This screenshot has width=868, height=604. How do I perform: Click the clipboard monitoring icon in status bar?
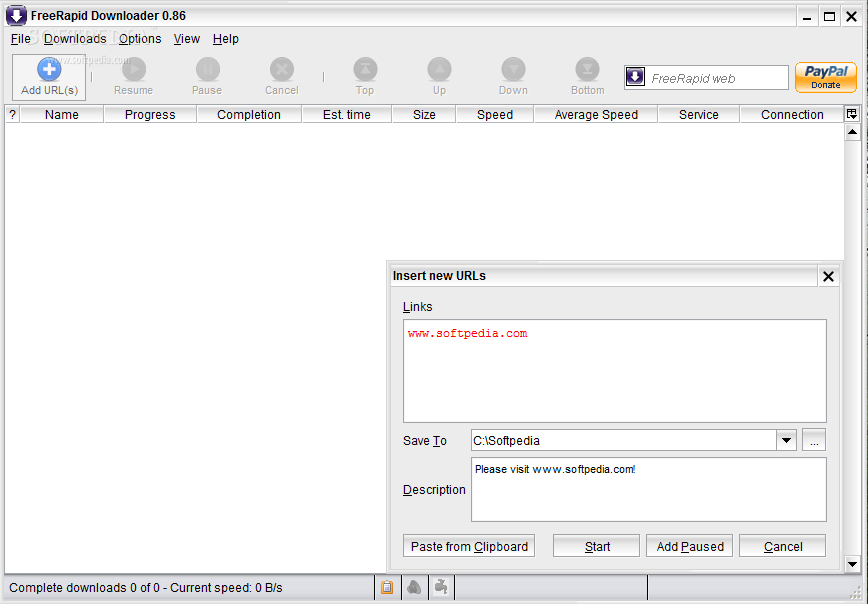tap(387, 587)
